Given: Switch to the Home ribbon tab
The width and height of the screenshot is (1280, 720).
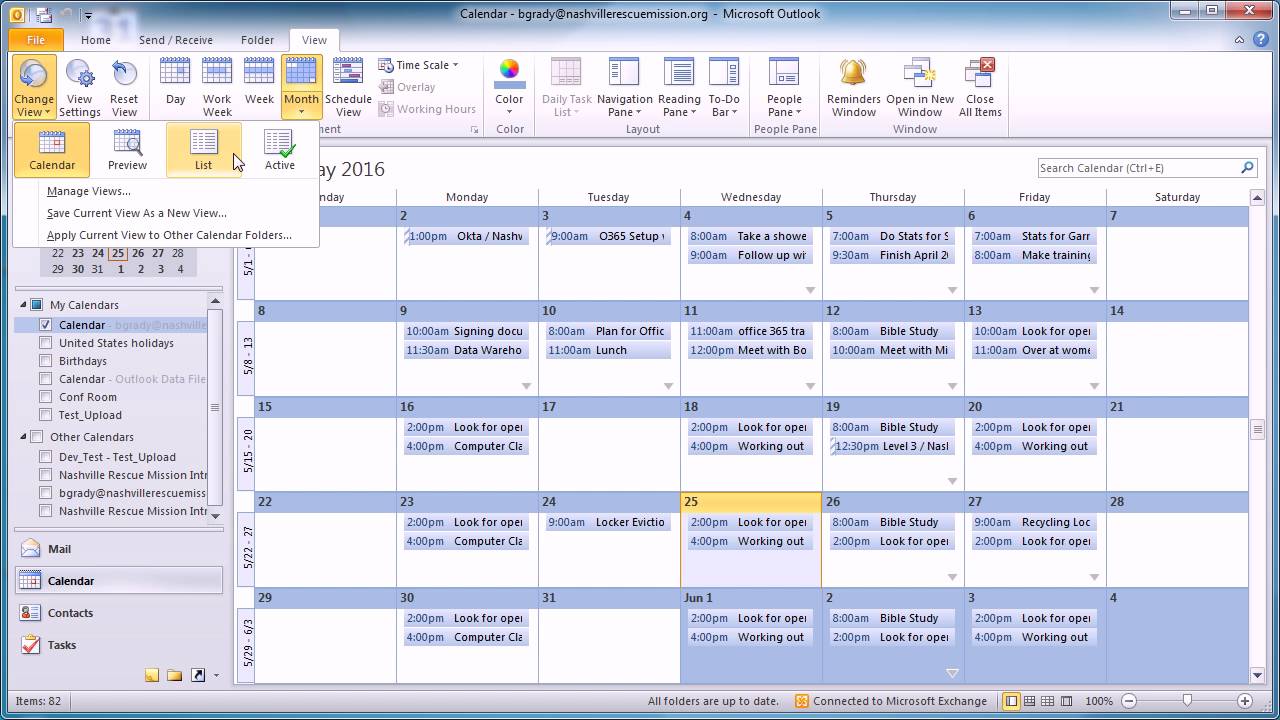Looking at the screenshot, I should pyautogui.click(x=96, y=40).
